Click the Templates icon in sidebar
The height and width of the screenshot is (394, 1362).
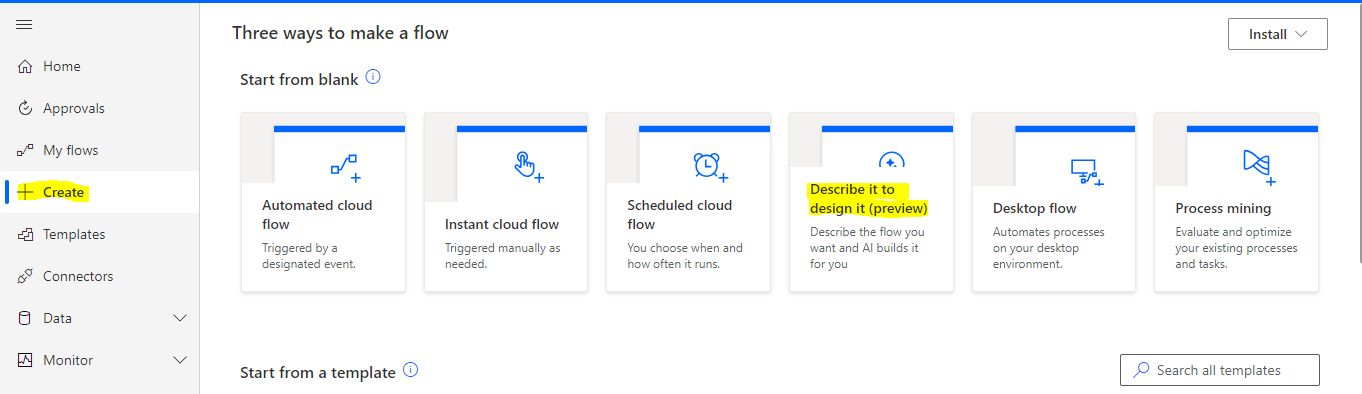point(26,234)
